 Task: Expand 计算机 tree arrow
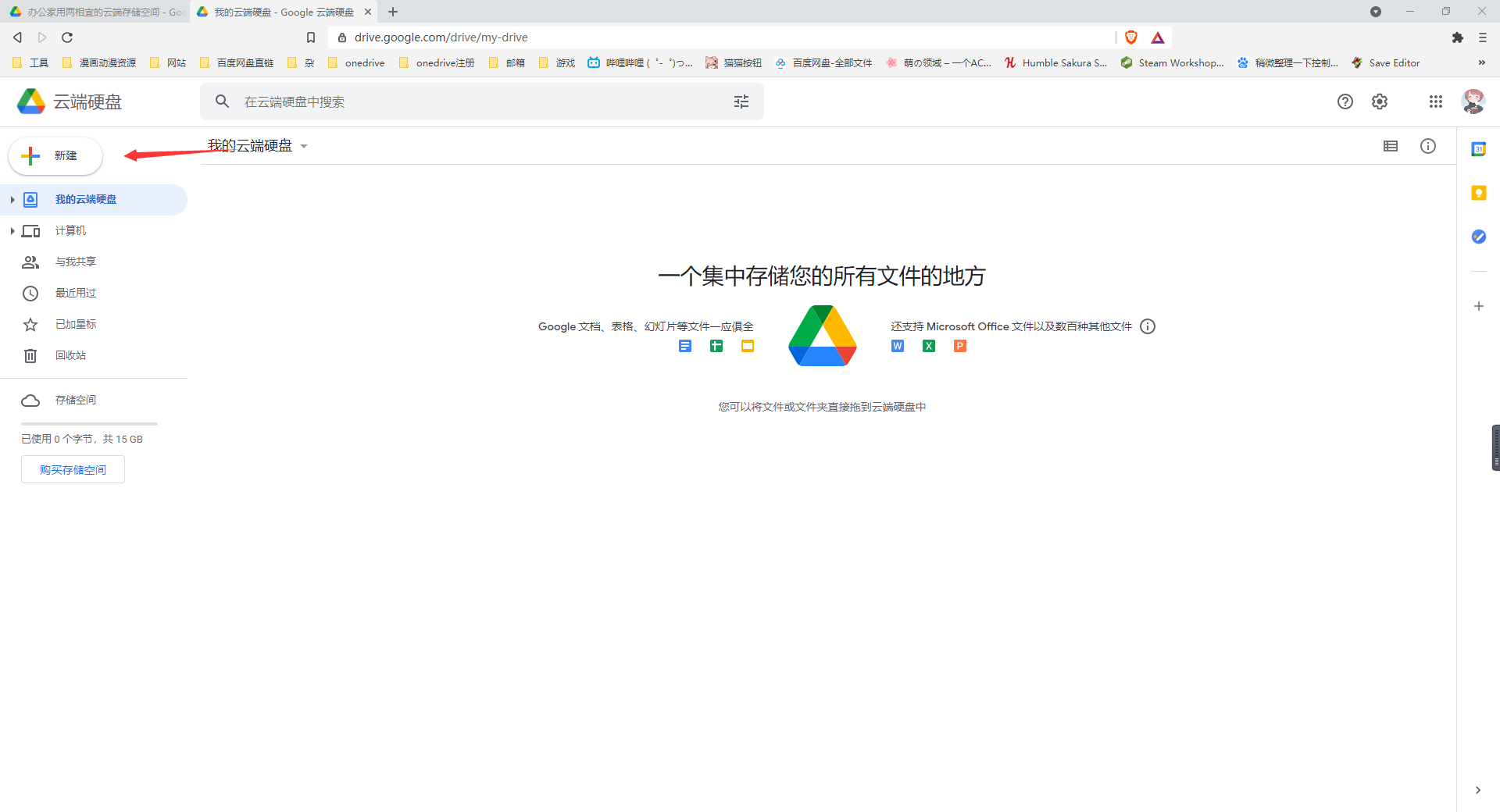[x=12, y=231]
